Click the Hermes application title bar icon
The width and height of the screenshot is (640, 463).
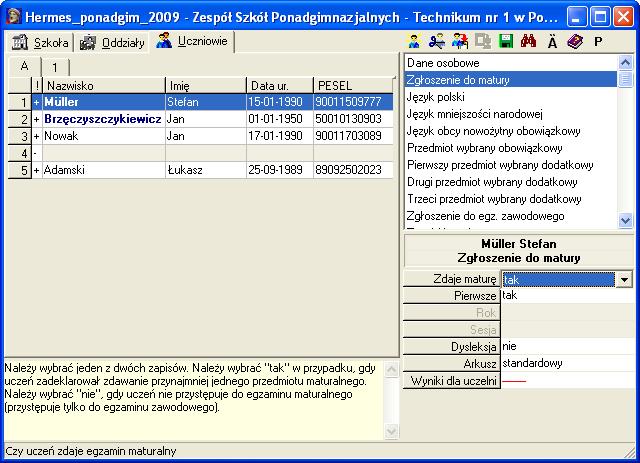[13, 17]
